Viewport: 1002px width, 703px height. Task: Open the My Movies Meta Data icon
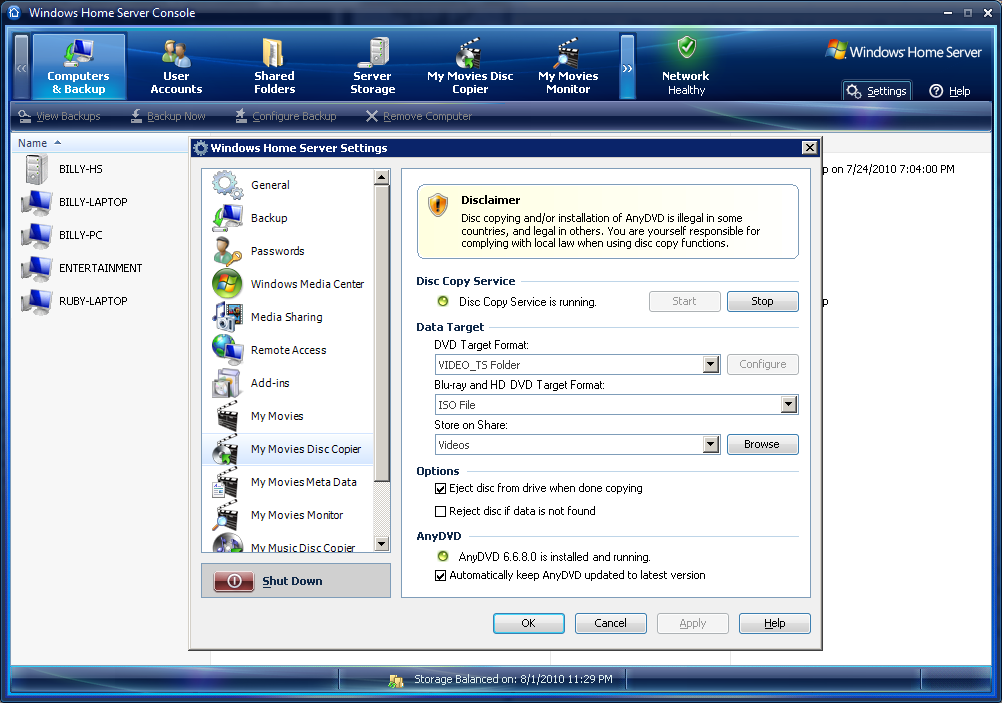227,482
